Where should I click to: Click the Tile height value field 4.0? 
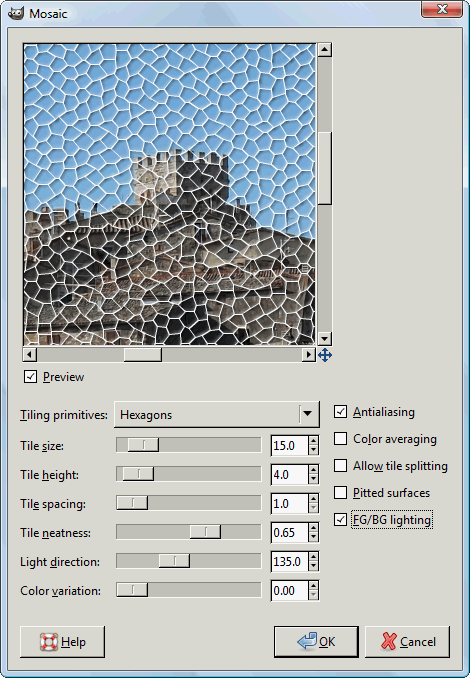click(289, 474)
